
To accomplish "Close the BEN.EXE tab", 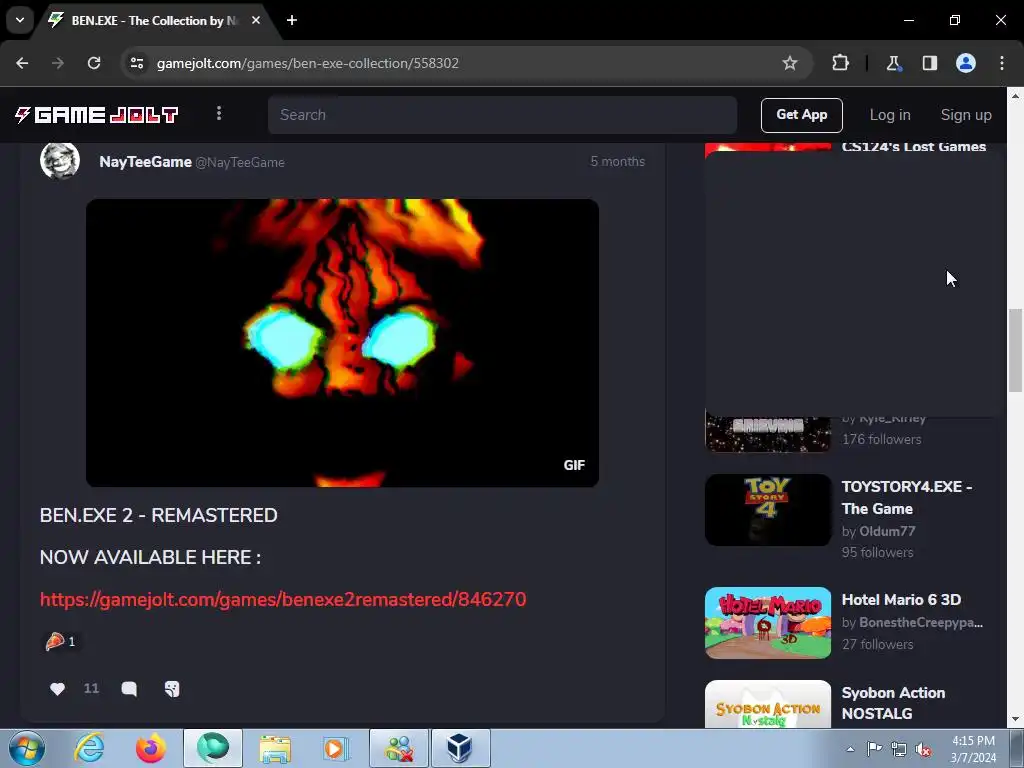I will point(256,20).
